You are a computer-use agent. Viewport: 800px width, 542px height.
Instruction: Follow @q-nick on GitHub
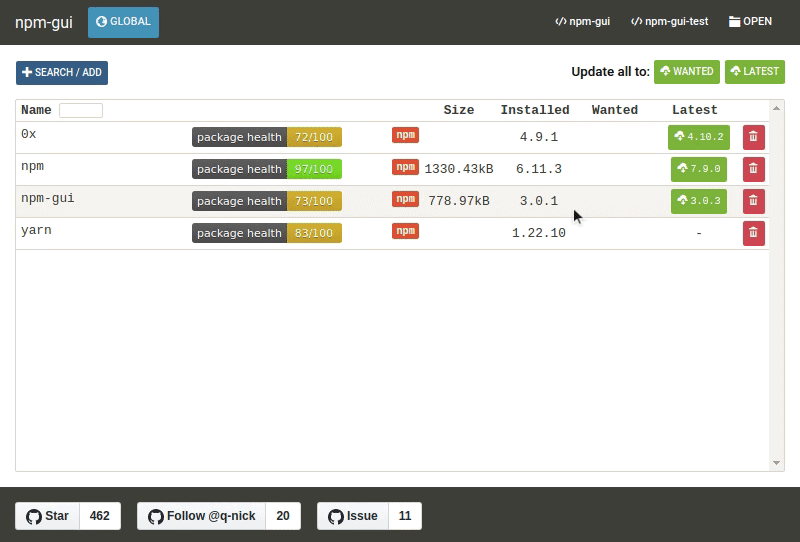click(x=201, y=516)
